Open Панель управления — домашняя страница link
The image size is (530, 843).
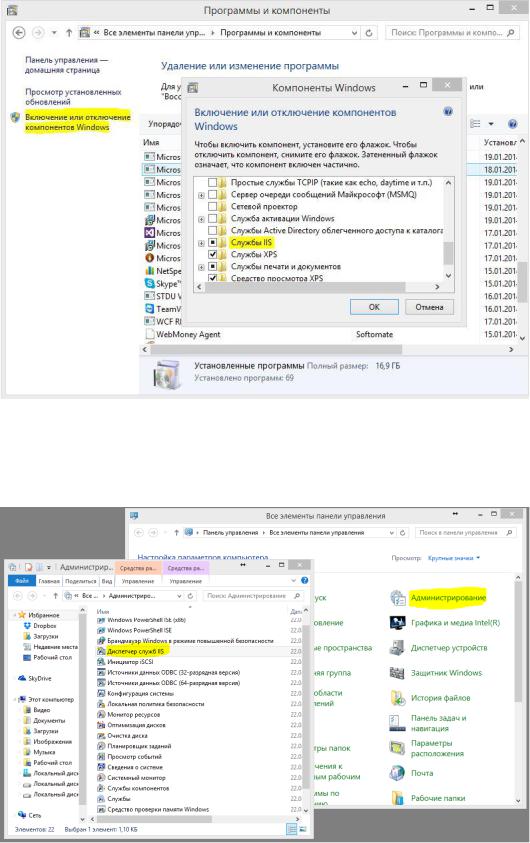click(x=67, y=65)
